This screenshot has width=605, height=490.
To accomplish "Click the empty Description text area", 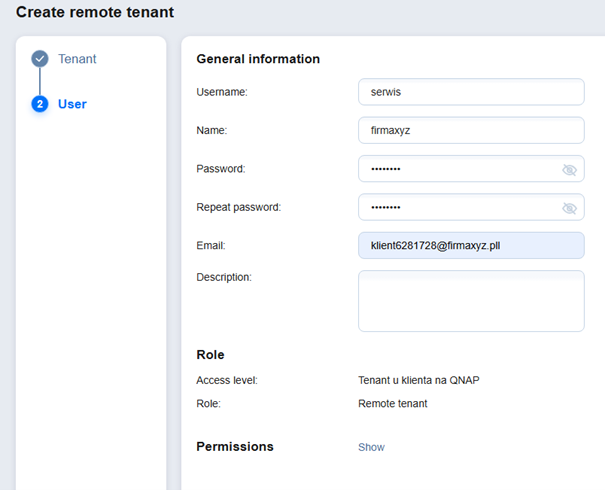I will pos(470,300).
